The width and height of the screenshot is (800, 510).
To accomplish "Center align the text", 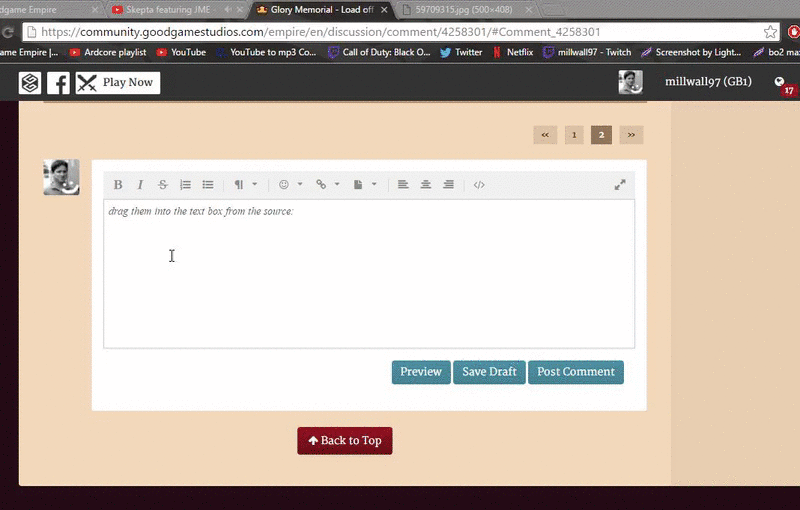I will point(426,185).
